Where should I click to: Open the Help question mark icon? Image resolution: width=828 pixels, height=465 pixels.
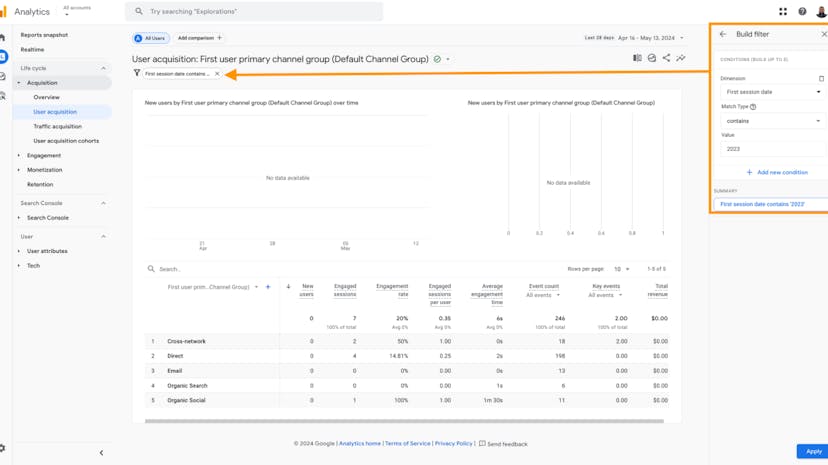click(802, 12)
